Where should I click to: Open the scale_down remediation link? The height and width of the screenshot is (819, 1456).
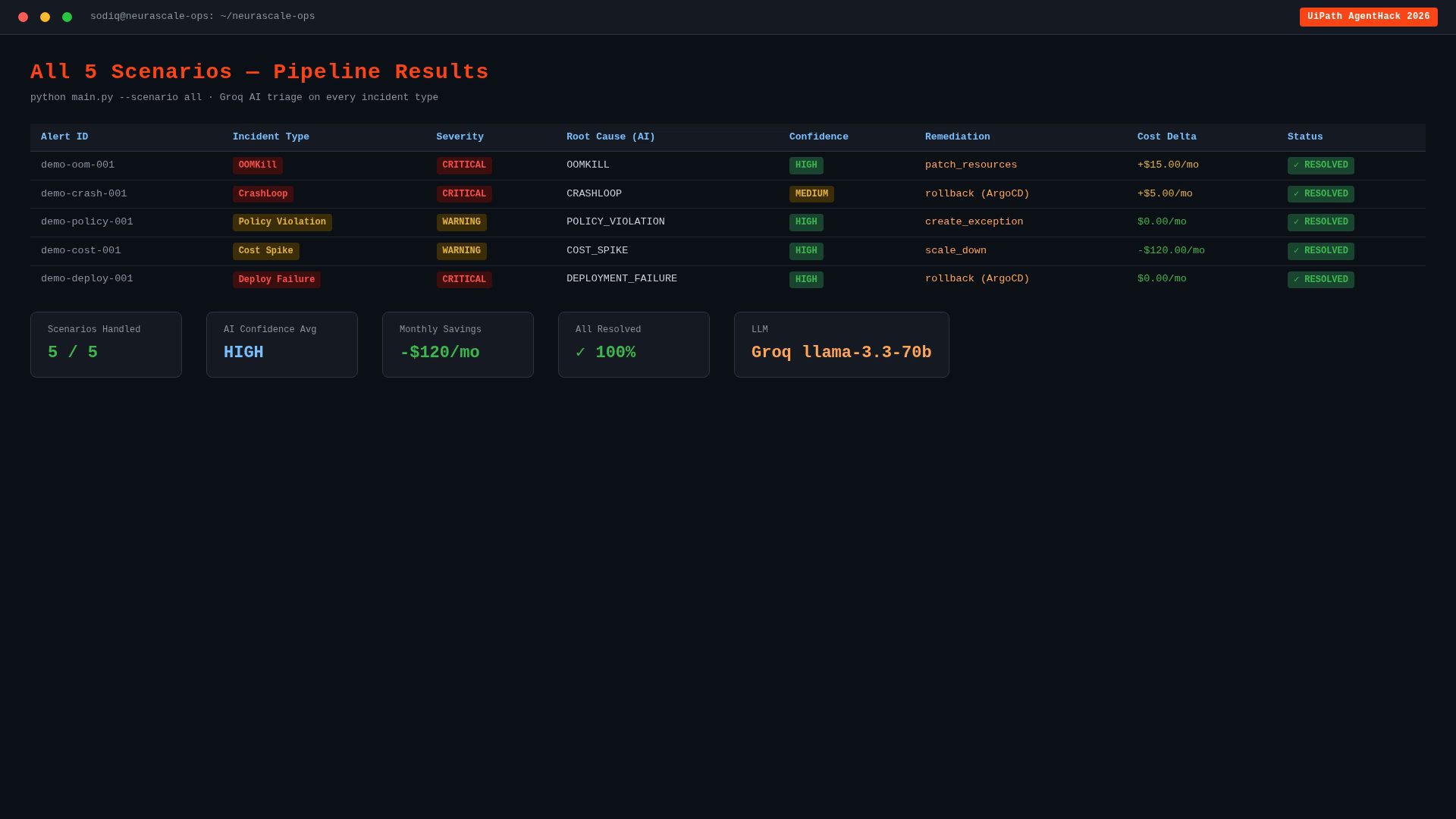tap(955, 251)
